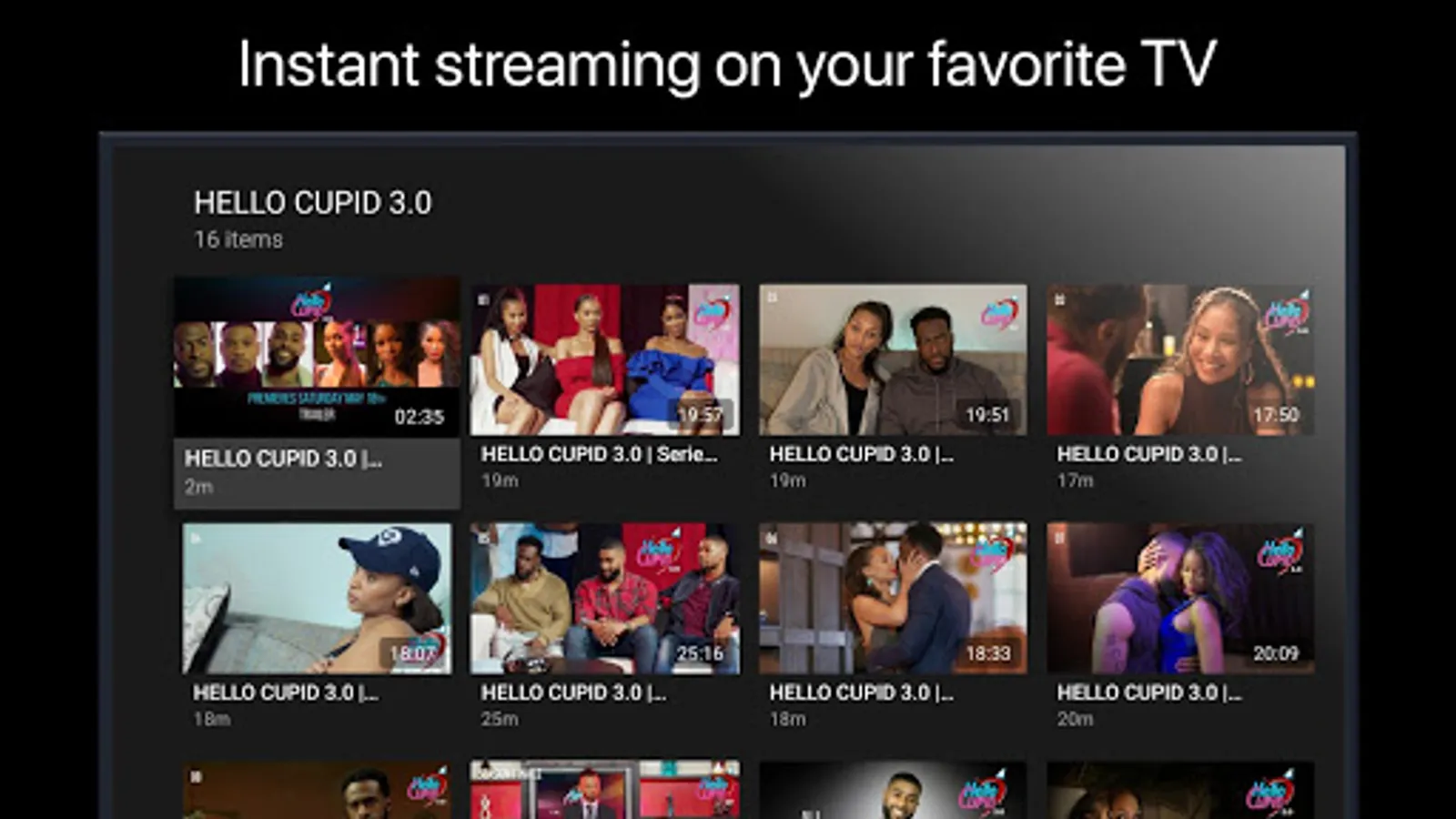1456x819 pixels.
Task: Click the '2m' length label
Action: 198,487
